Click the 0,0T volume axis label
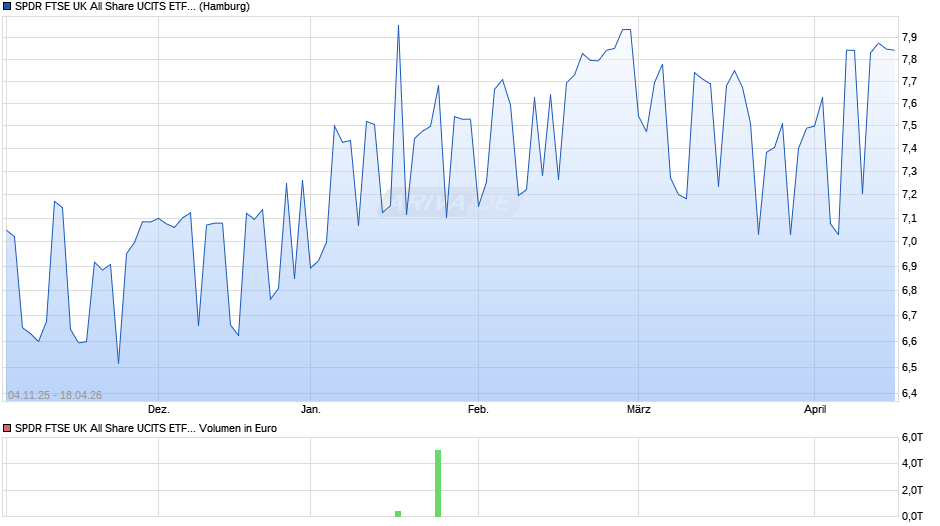Viewport: 940px width, 526px height. click(x=912, y=516)
